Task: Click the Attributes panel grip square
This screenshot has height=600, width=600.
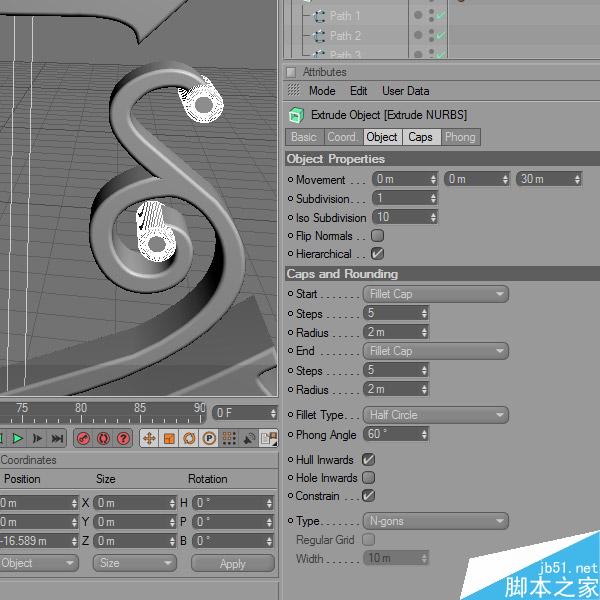Action: [x=292, y=72]
